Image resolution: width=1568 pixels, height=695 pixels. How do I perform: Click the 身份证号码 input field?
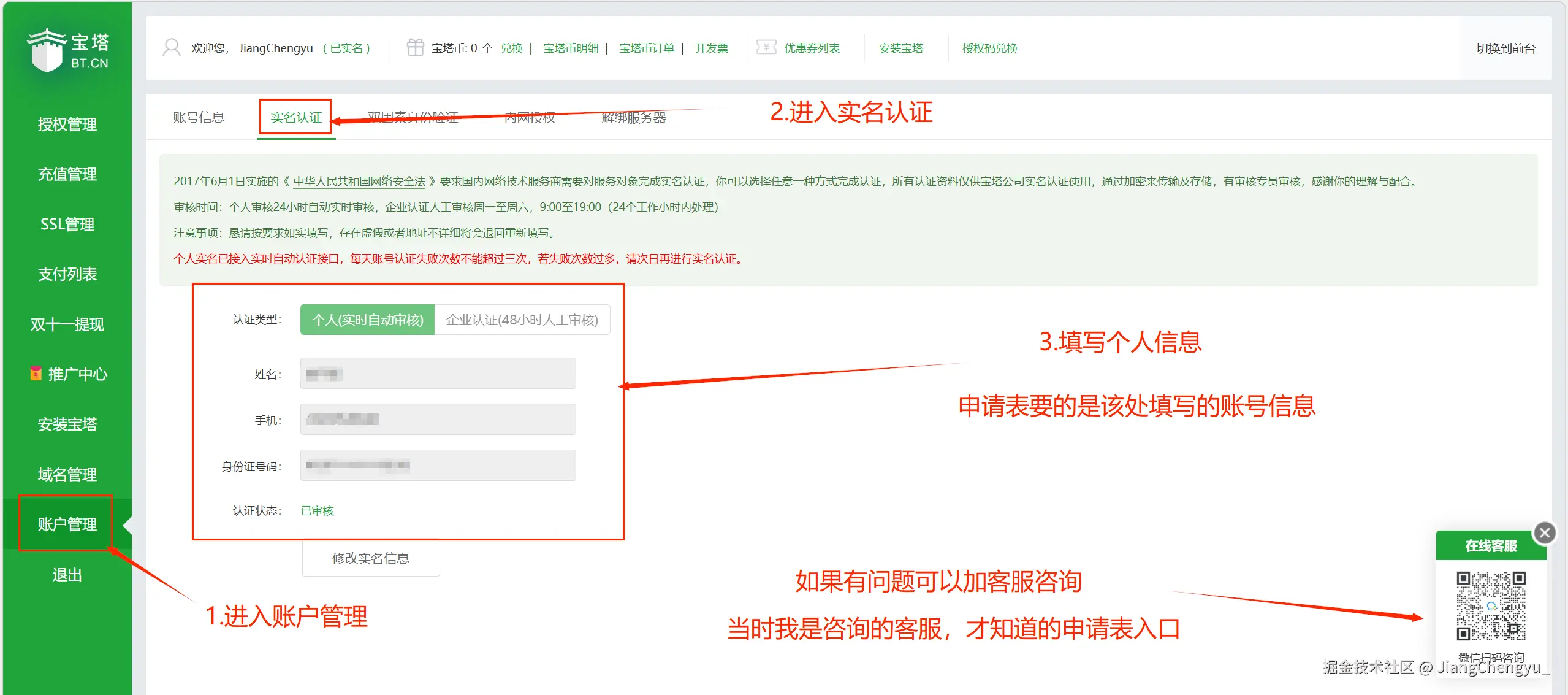click(438, 466)
